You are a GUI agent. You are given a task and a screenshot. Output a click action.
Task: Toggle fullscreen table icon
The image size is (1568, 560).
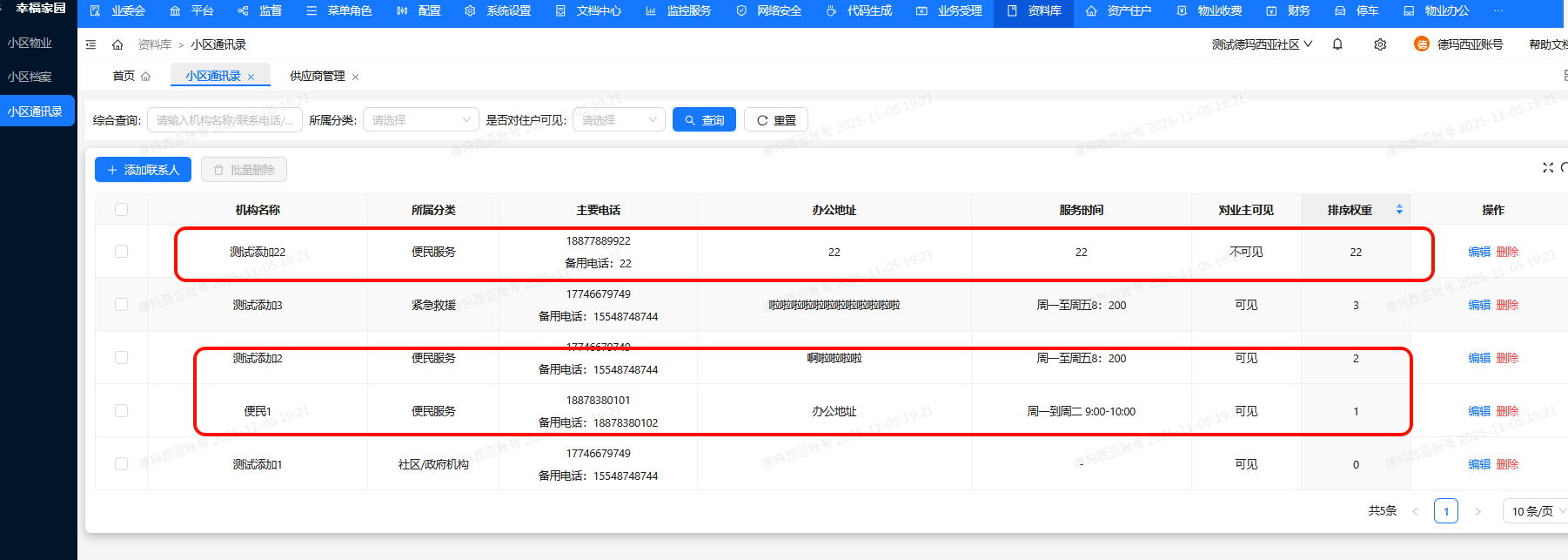1548,167
